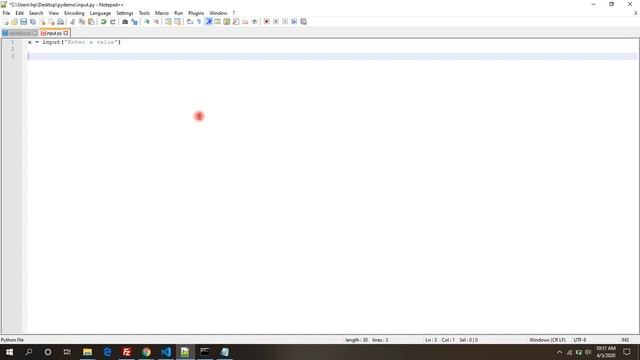Viewport: 640px width, 360px height.
Task: Click the Close All toolbar icon
Action: click(51, 22)
